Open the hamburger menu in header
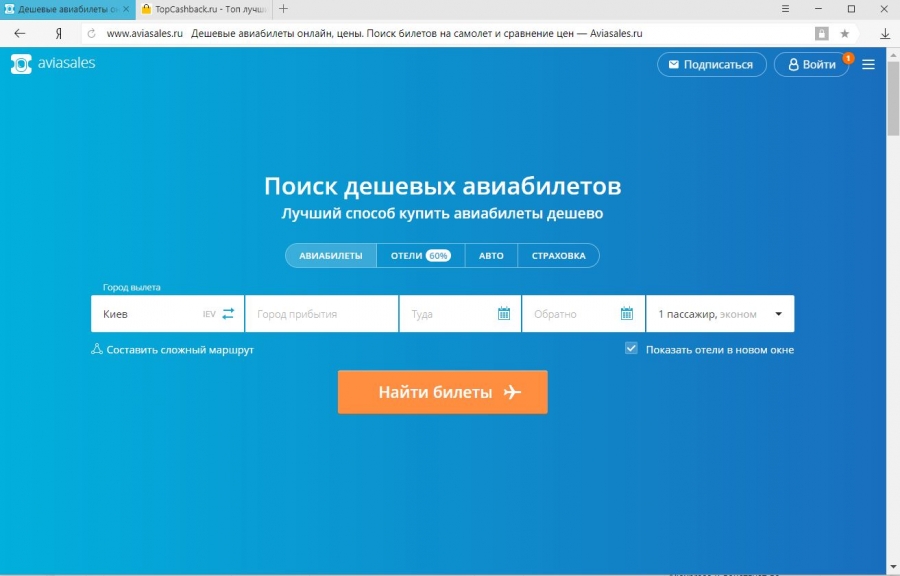The image size is (900, 576). coord(868,64)
